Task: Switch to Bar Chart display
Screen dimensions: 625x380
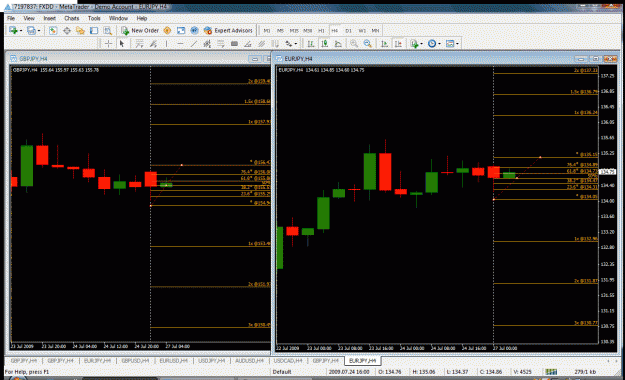Action: click(311, 43)
